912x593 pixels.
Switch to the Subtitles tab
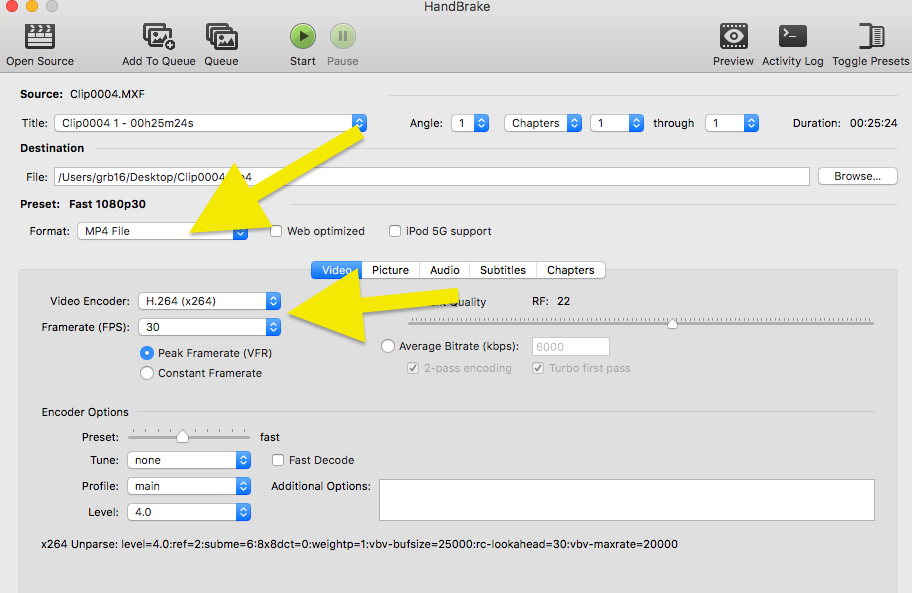pyautogui.click(x=503, y=270)
